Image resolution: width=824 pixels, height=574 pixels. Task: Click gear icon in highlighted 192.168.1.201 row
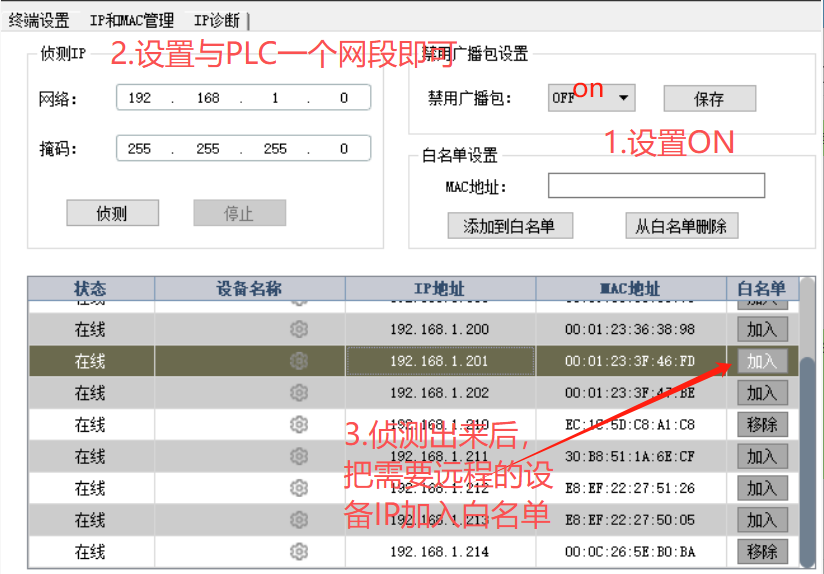[298, 361]
